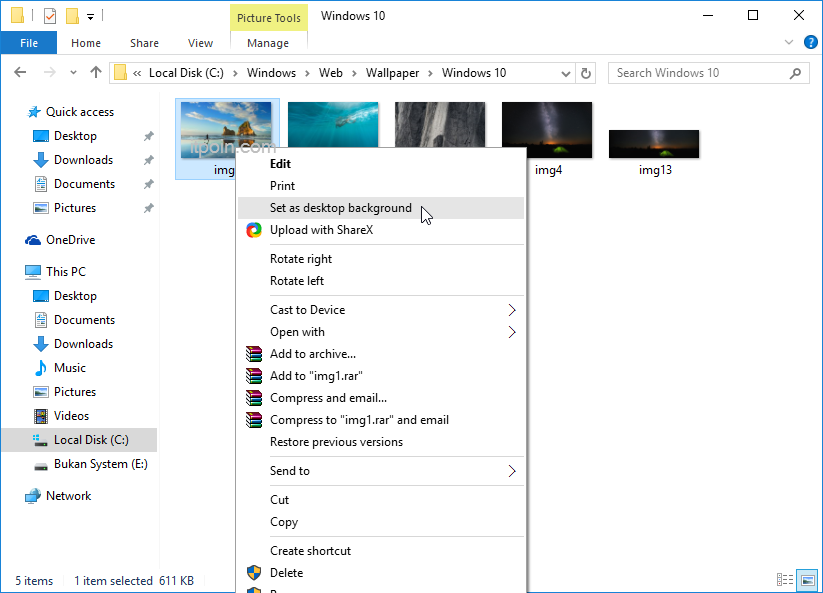Image resolution: width=823 pixels, height=593 pixels.
Task: Open the Help question mark icon
Action: click(810, 42)
